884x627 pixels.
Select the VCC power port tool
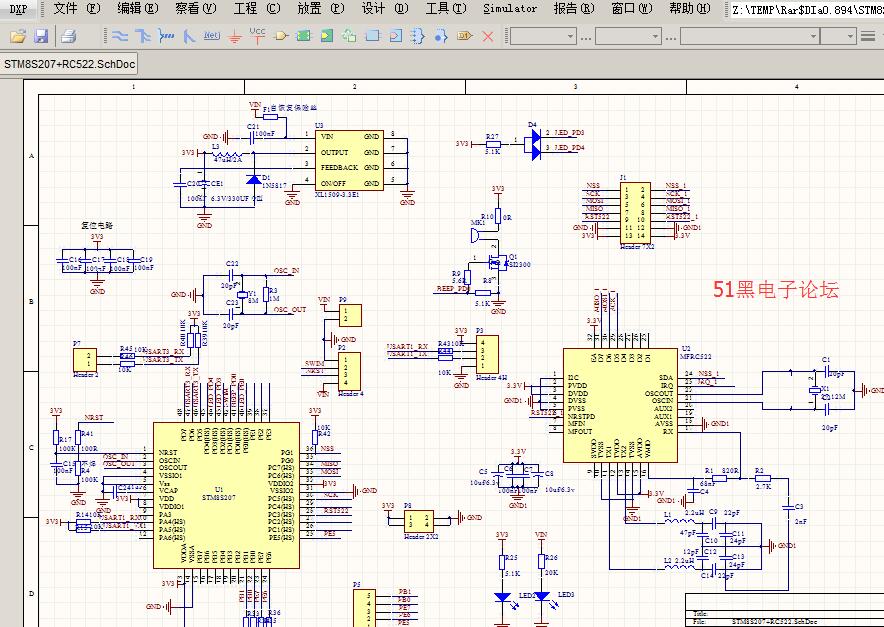(x=257, y=35)
